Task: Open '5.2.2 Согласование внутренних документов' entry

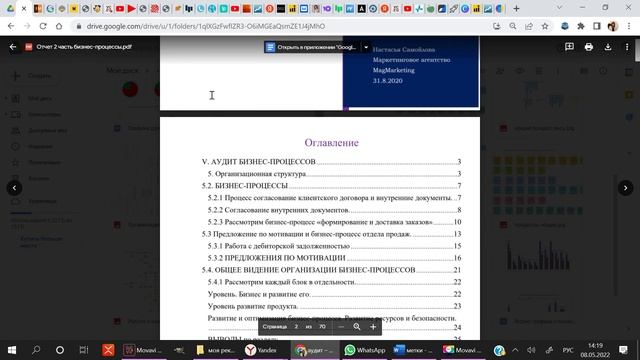Action: [x=334, y=210]
